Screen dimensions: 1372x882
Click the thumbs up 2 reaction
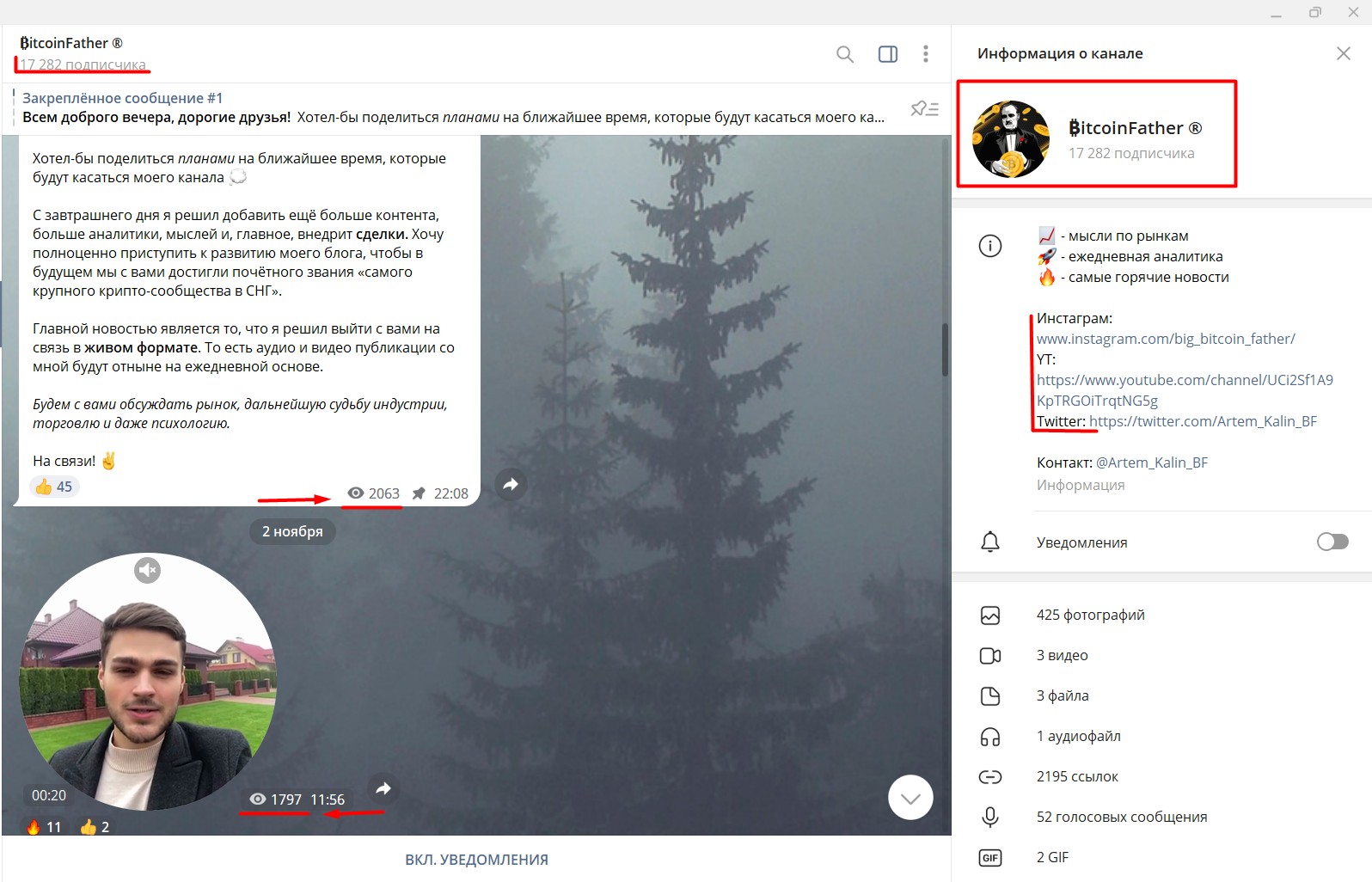(95, 826)
